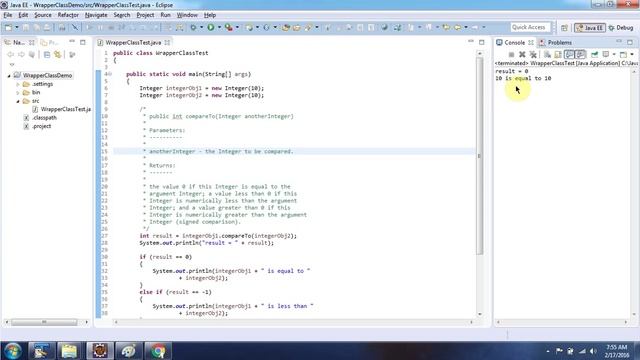Image resolution: width=640 pixels, height=360 pixels.
Task: Switch to the Java EE perspective button
Action: 590,28
